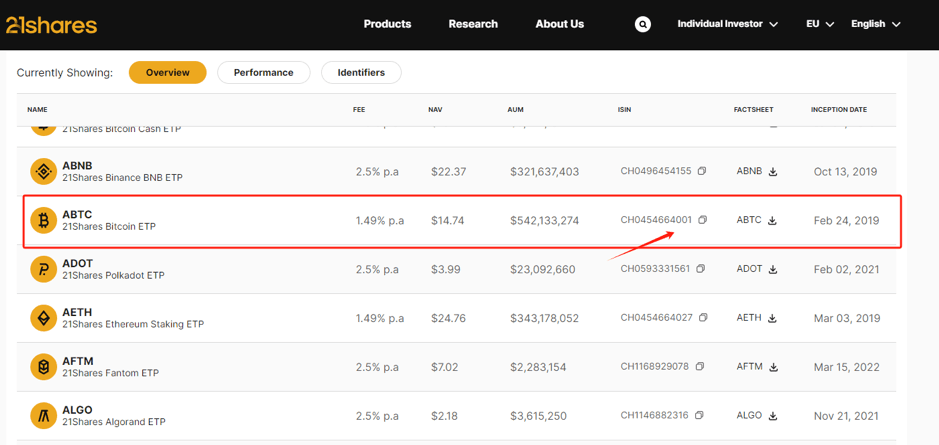Image resolution: width=939 pixels, height=445 pixels.
Task: Download the ALGO factsheet
Action: [x=773, y=416]
